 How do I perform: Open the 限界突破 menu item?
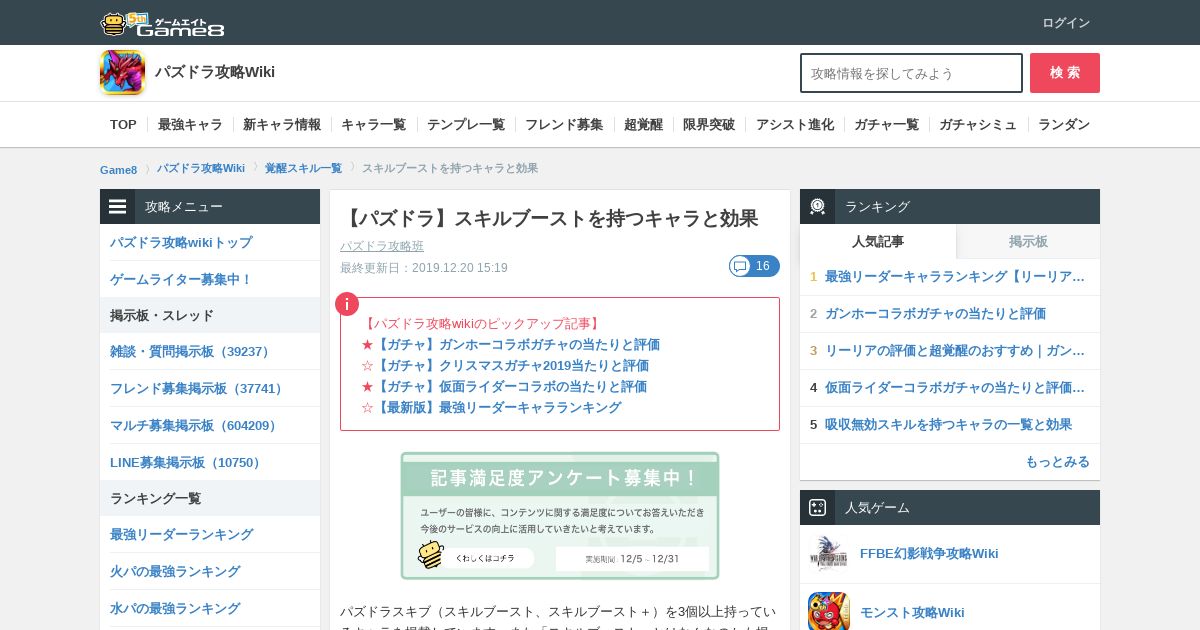click(x=709, y=125)
